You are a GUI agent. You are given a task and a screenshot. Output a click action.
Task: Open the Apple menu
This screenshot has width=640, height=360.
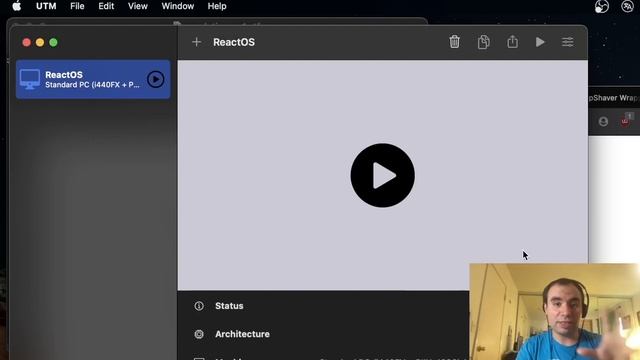coord(17,6)
